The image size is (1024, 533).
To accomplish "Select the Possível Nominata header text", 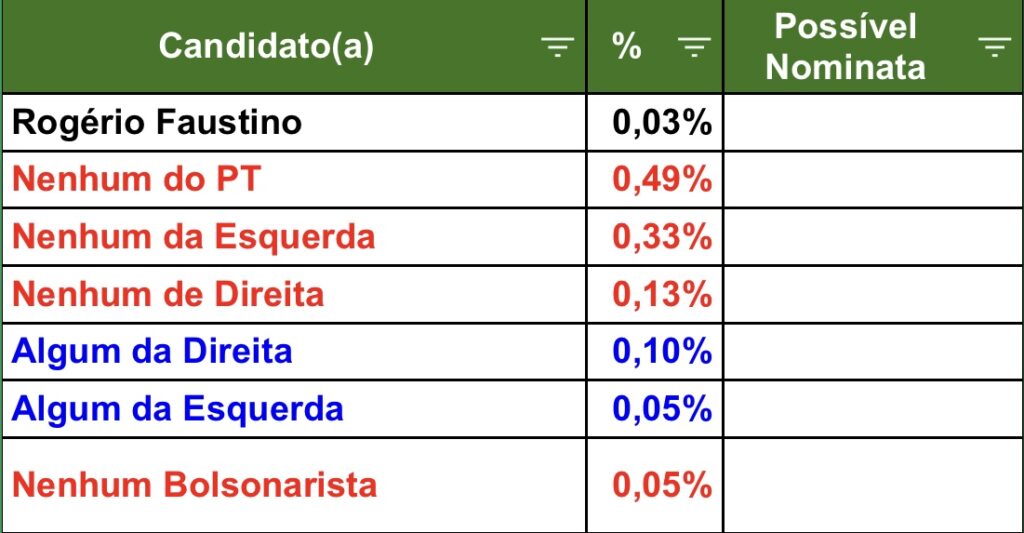I will tap(846, 47).
